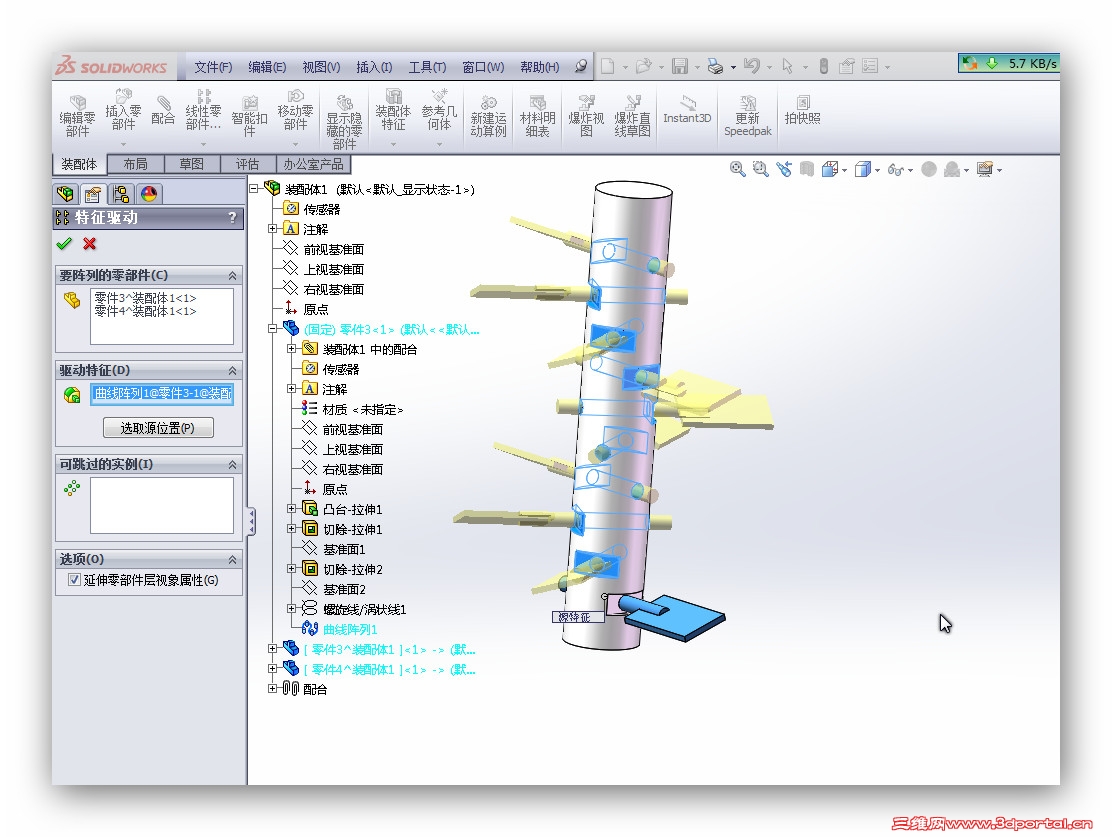Click the 选取源位置(P) button
This screenshot has width=1112, height=837.
click(x=158, y=428)
